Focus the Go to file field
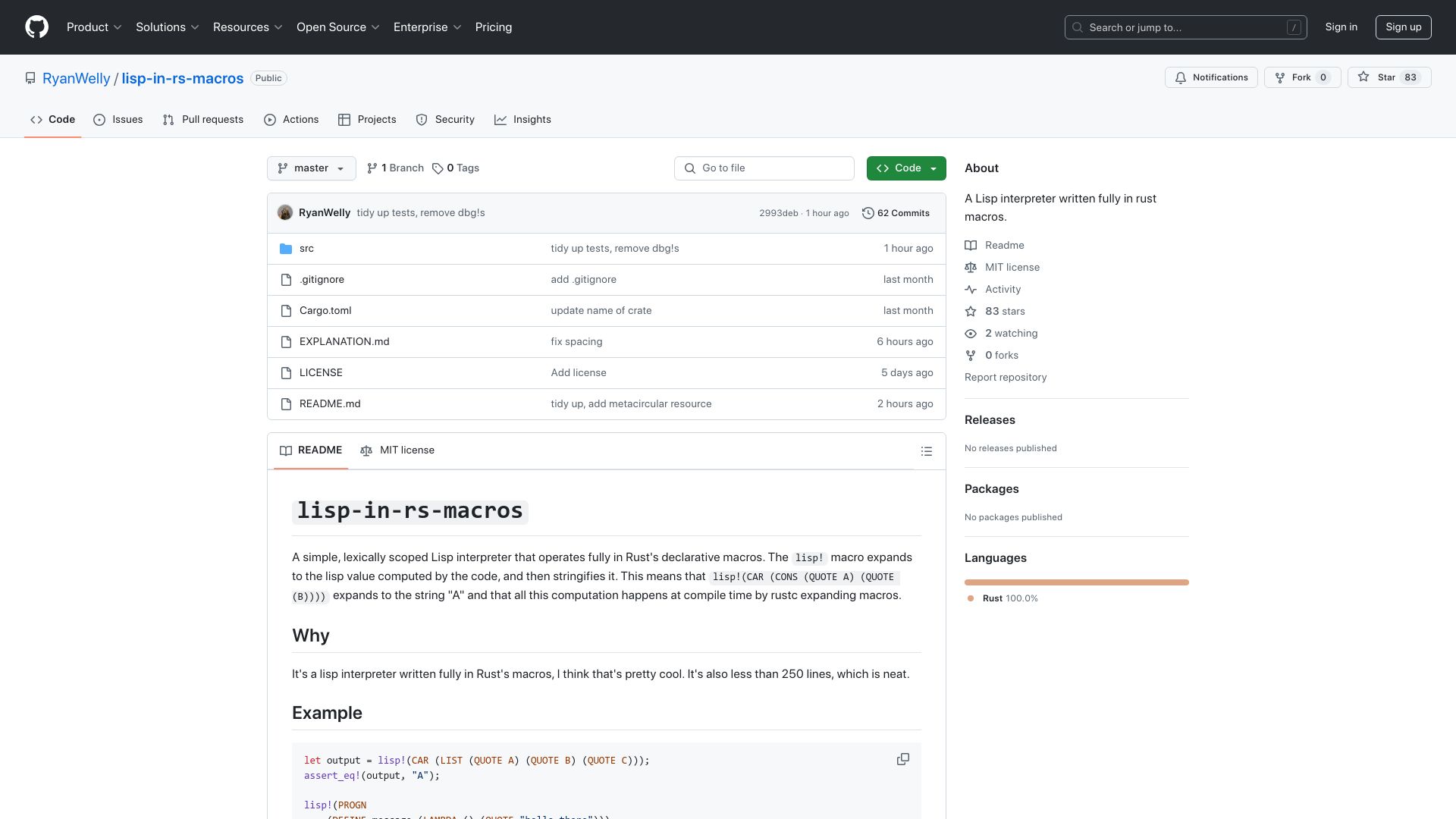 point(764,168)
